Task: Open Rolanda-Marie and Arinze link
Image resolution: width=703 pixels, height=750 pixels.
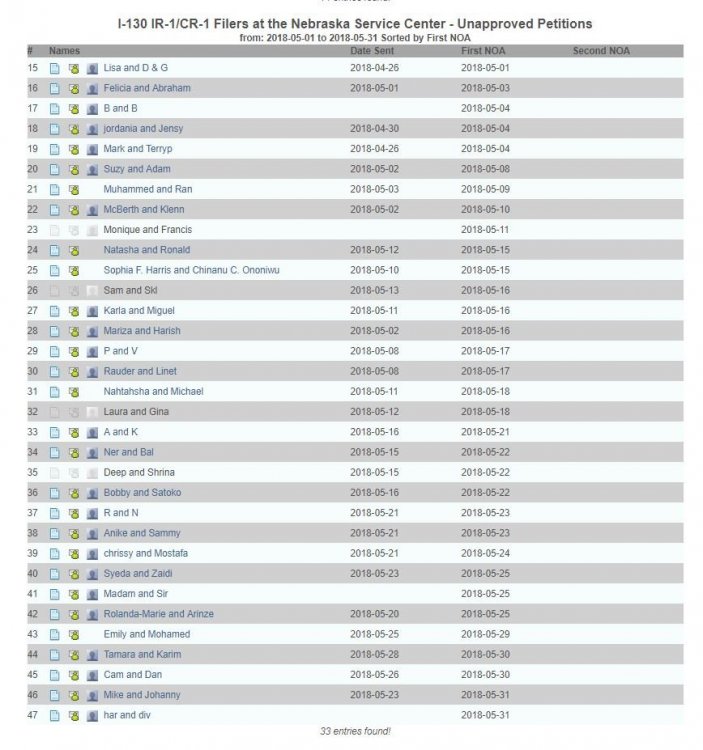Action: tap(158, 614)
